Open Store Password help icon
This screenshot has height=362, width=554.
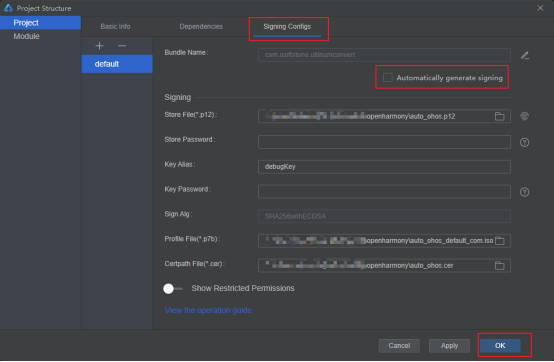524,143
